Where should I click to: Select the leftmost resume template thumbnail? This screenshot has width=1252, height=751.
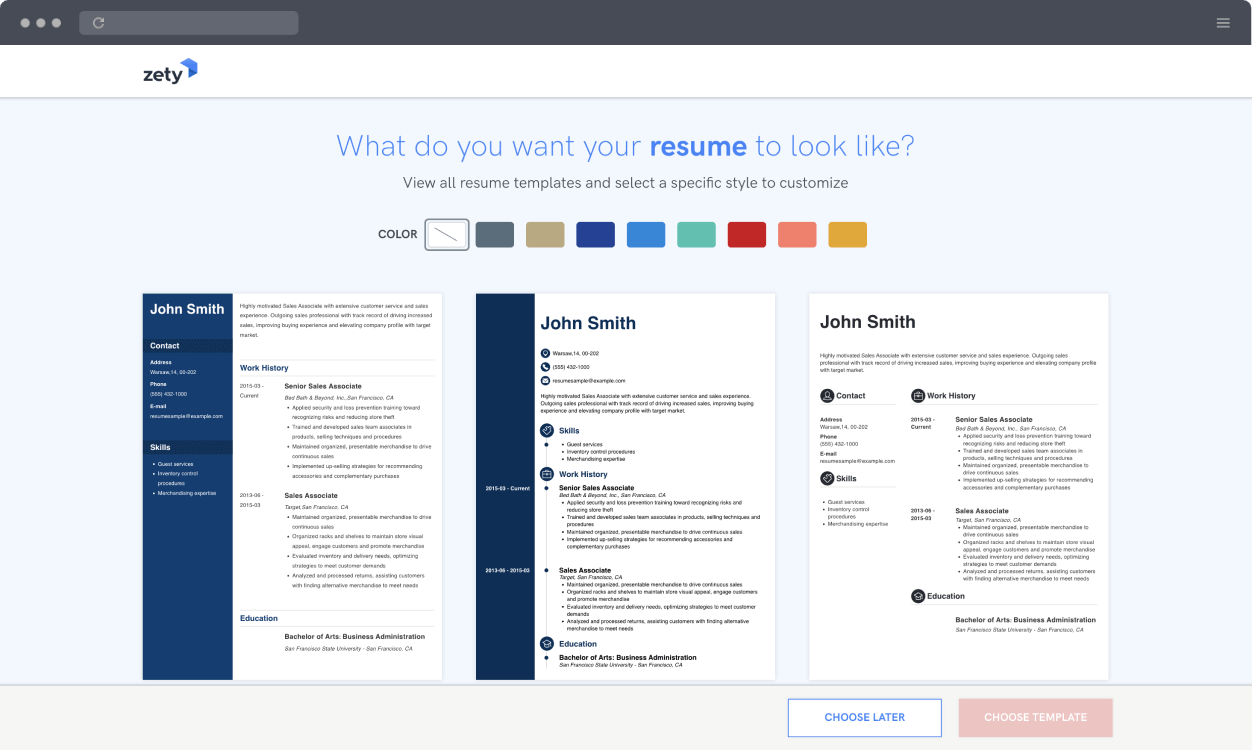pos(288,486)
